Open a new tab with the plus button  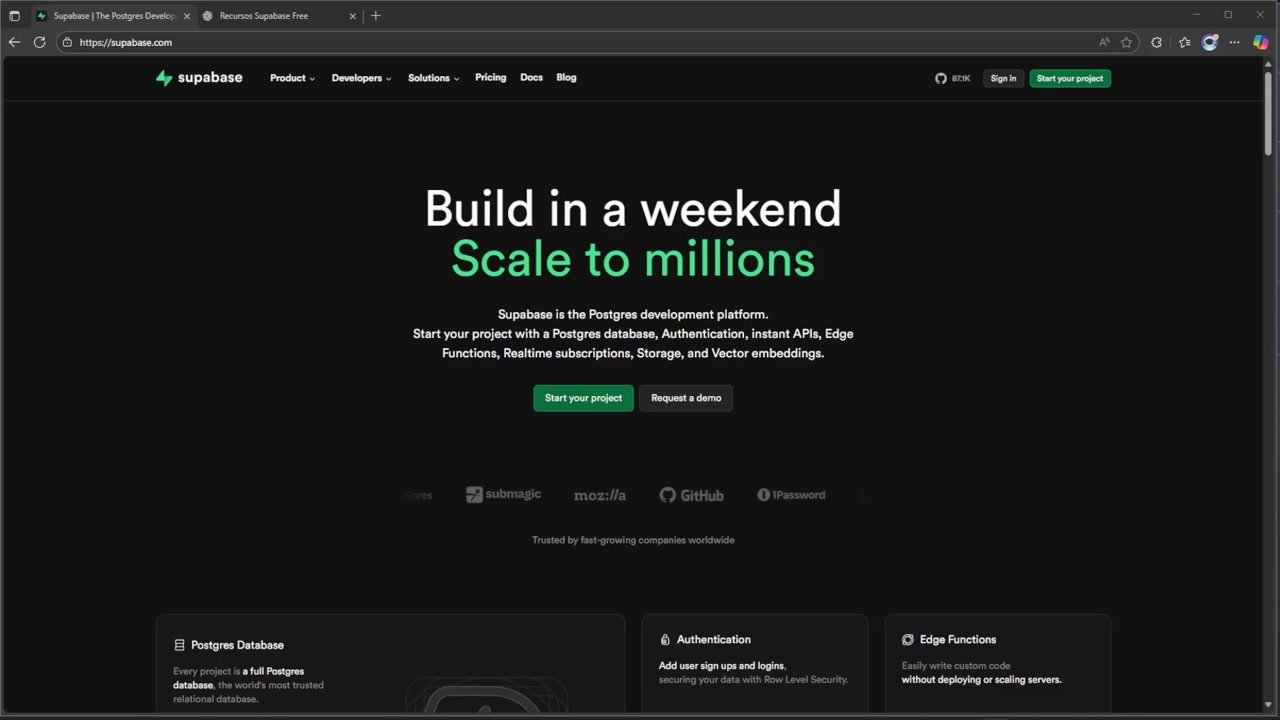pos(376,16)
